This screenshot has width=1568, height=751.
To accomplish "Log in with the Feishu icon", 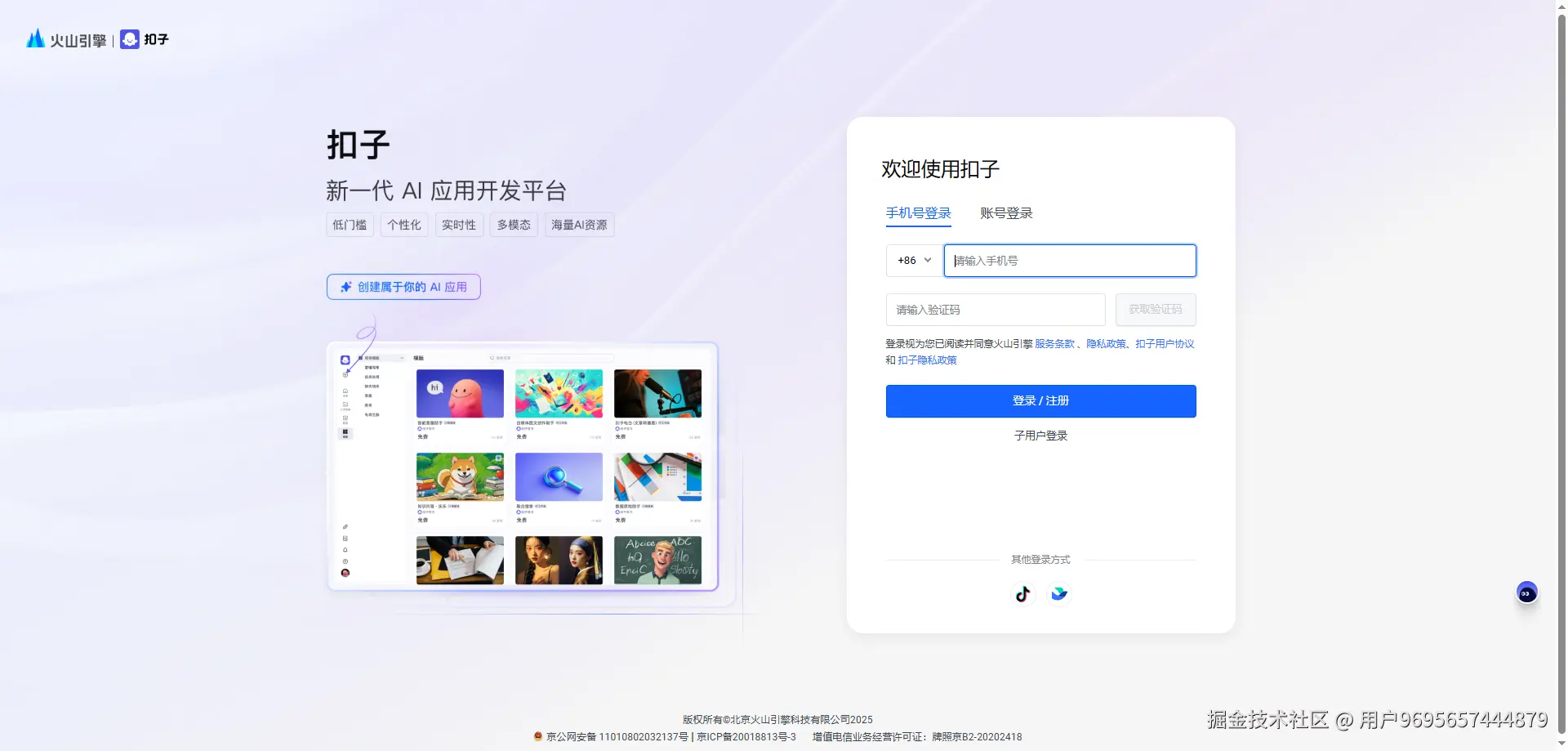I will coord(1059,594).
